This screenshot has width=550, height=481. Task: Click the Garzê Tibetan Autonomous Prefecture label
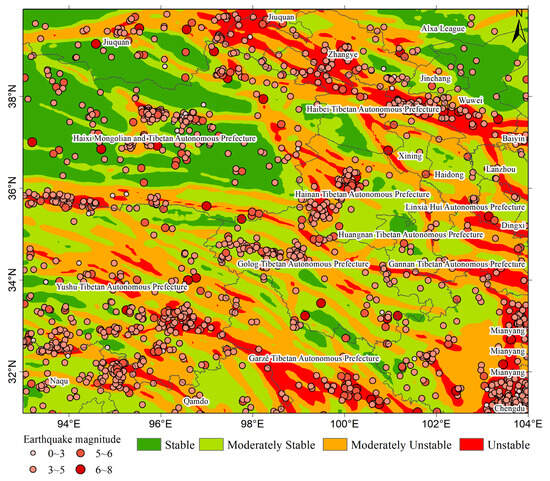pyautogui.click(x=314, y=359)
